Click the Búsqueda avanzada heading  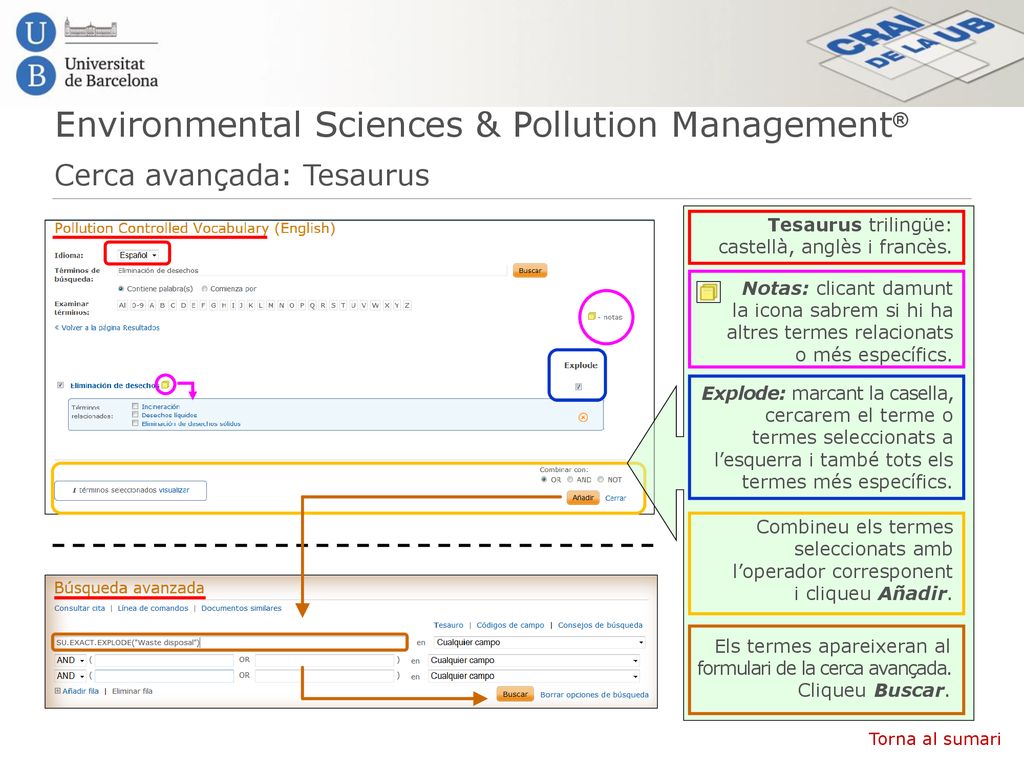point(129,588)
